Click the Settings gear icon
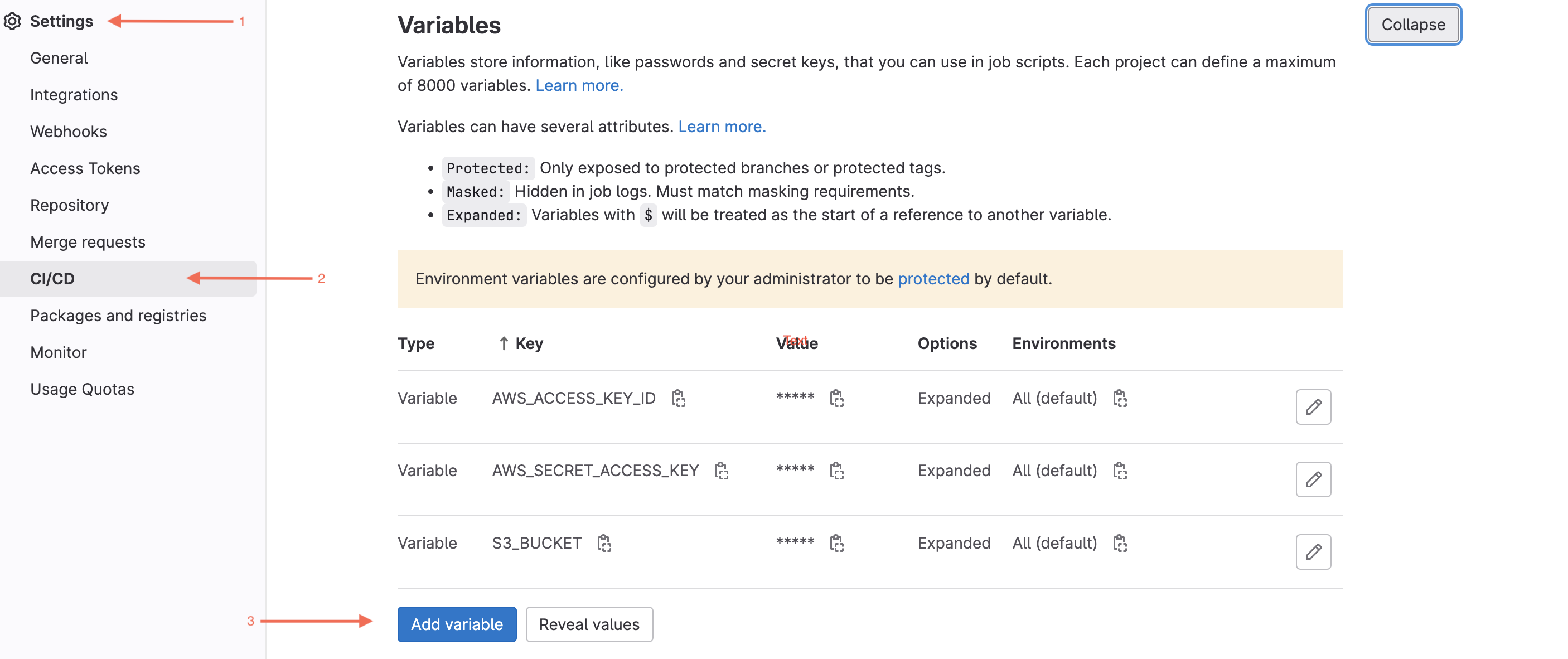The image size is (1568, 659). pyautogui.click(x=13, y=21)
